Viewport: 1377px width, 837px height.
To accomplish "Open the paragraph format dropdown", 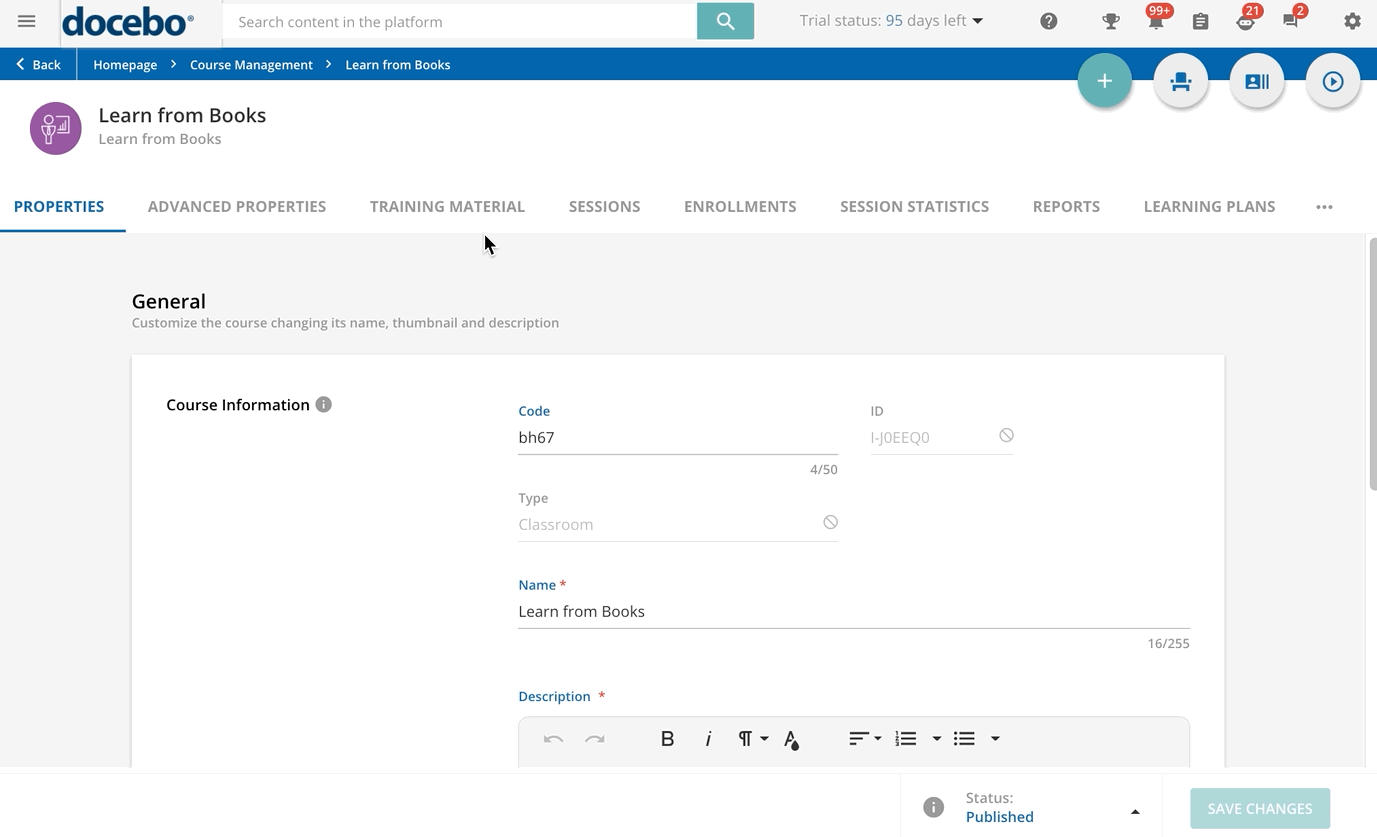I will (752, 739).
